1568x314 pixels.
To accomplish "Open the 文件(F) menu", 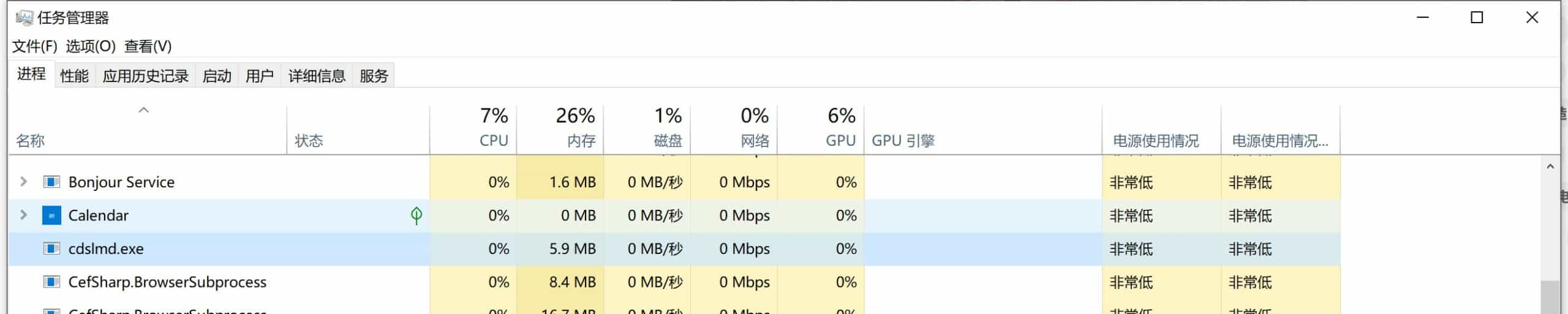I will coord(35,47).
